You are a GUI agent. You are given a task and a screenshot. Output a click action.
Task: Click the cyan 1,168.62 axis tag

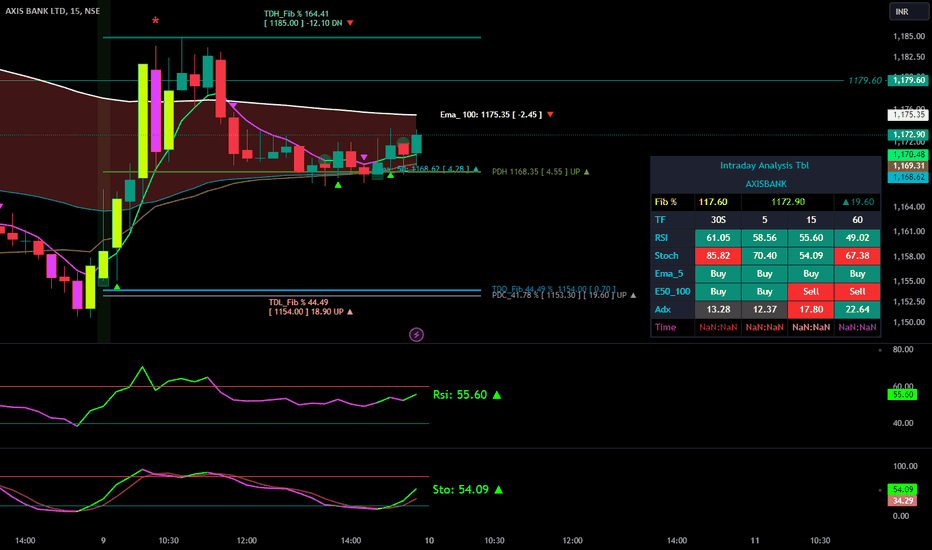908,177
